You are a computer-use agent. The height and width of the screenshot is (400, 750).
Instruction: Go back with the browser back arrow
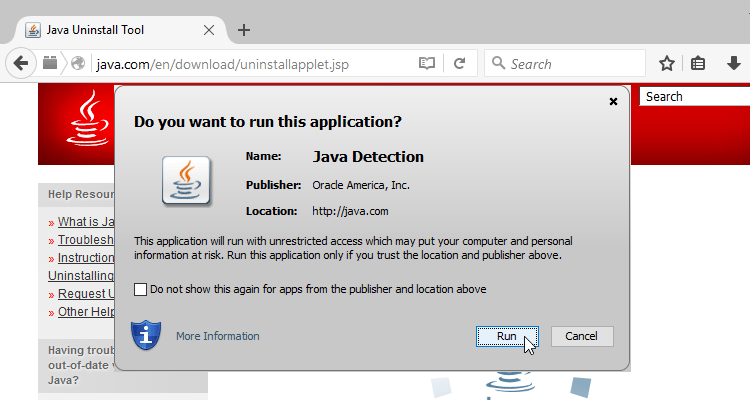coord(21,63)
